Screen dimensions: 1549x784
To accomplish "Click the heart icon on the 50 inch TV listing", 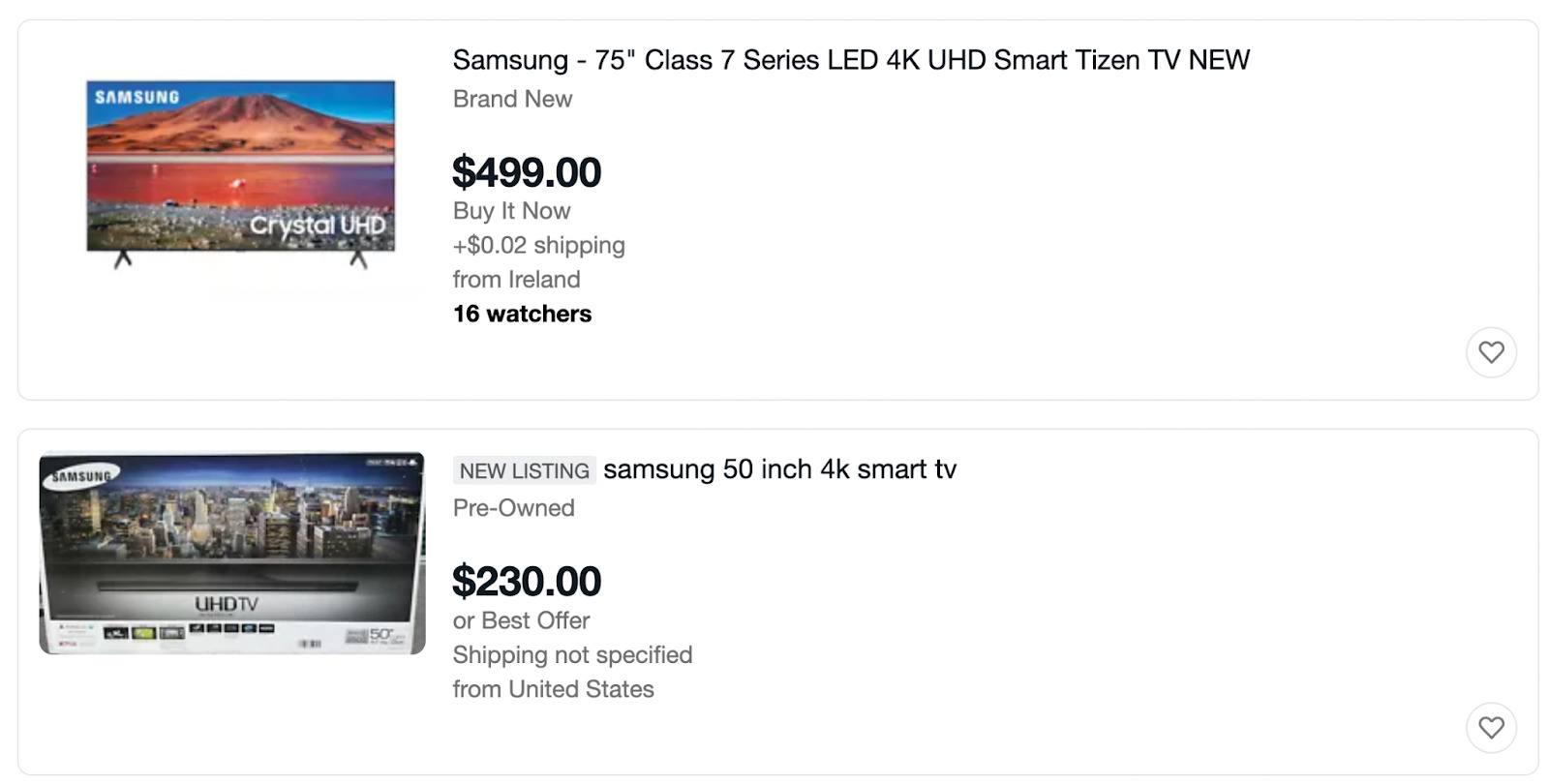I will coord(1491,727).
